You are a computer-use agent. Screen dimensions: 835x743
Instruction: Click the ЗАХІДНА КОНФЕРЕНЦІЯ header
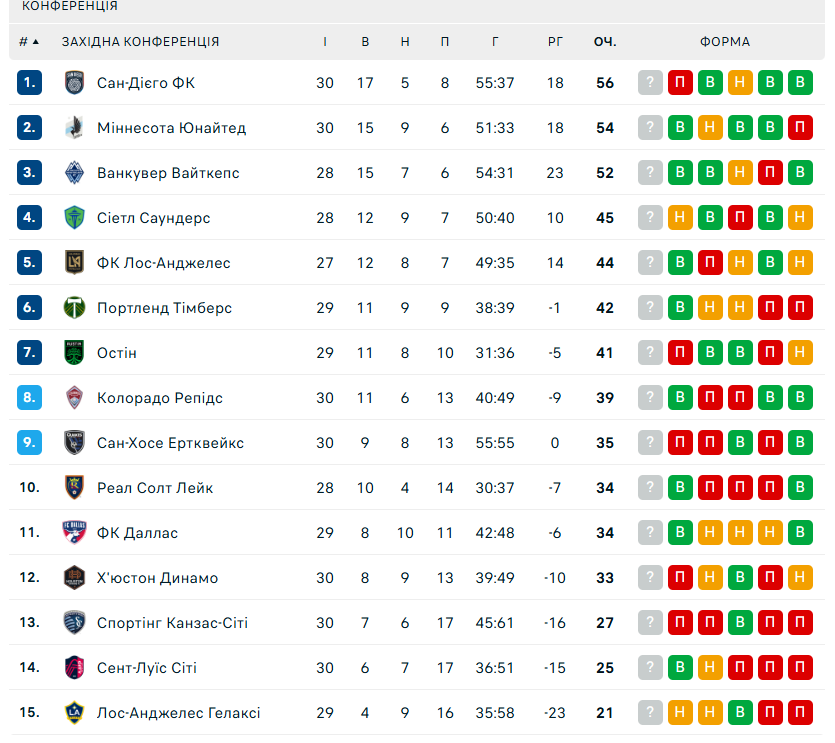[x=140, y=42]
